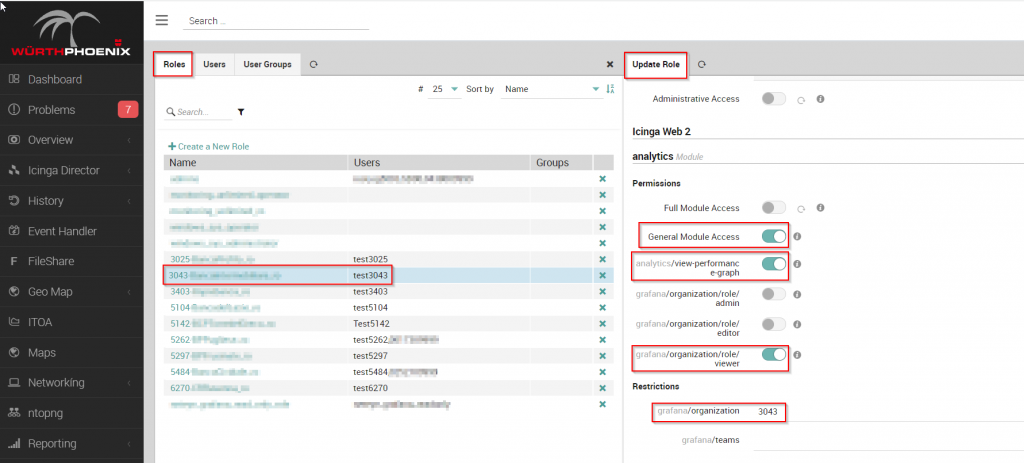The height and width of the screenshot is (463, 1024).
Task: Click the Maps globe icon
Action: click(x=14, y=353)
